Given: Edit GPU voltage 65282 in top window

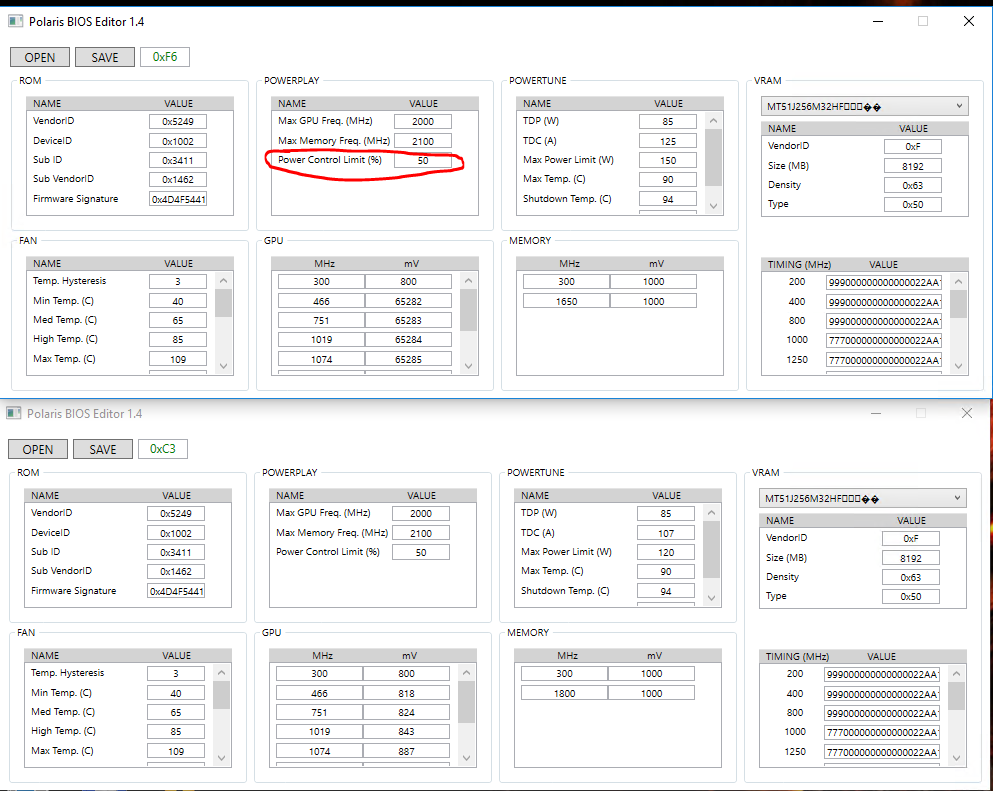Looking at the screenshot, I should pyautogui.click(x=408, y=301).
